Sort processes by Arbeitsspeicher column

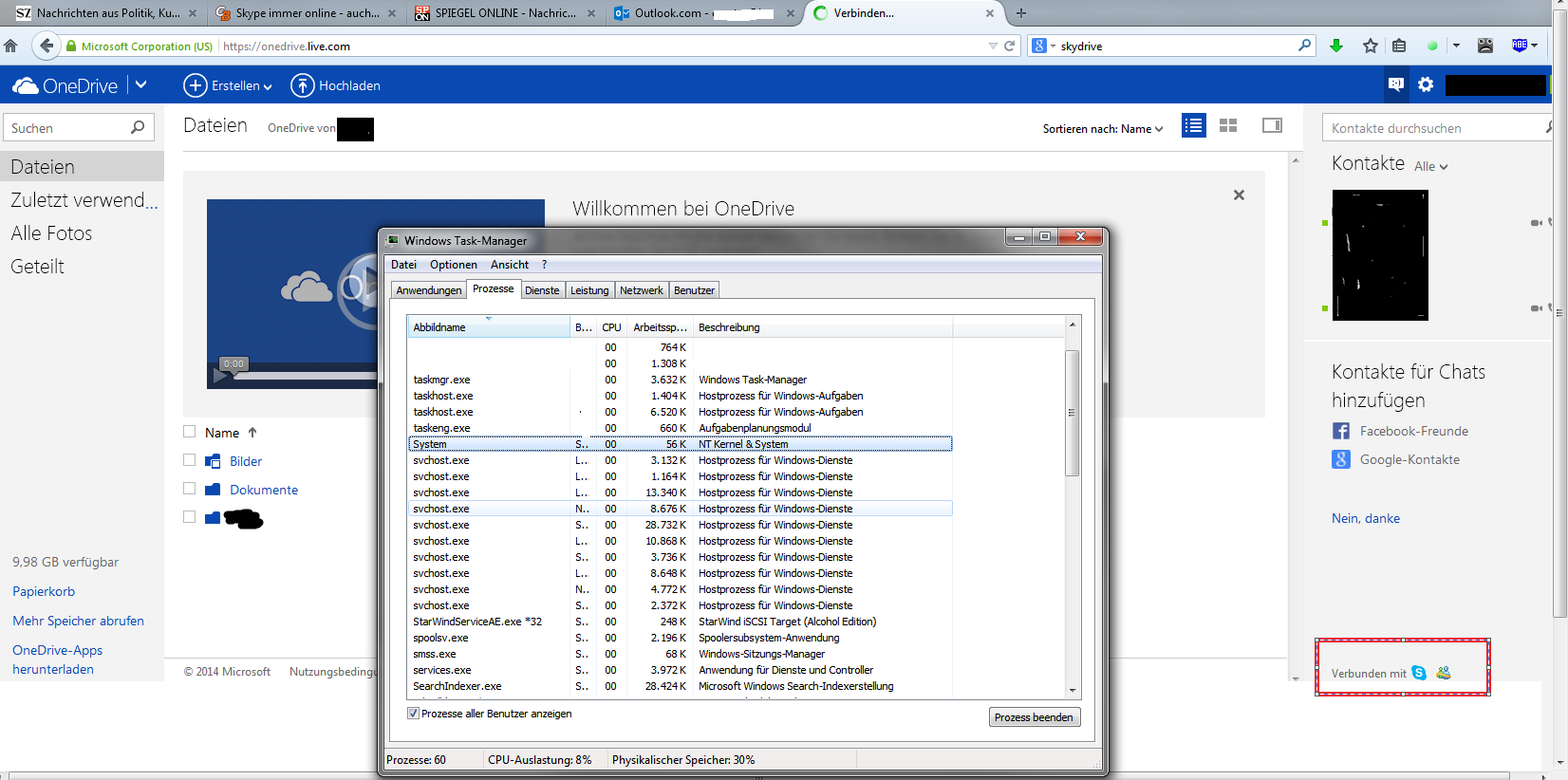pos(660,327)
